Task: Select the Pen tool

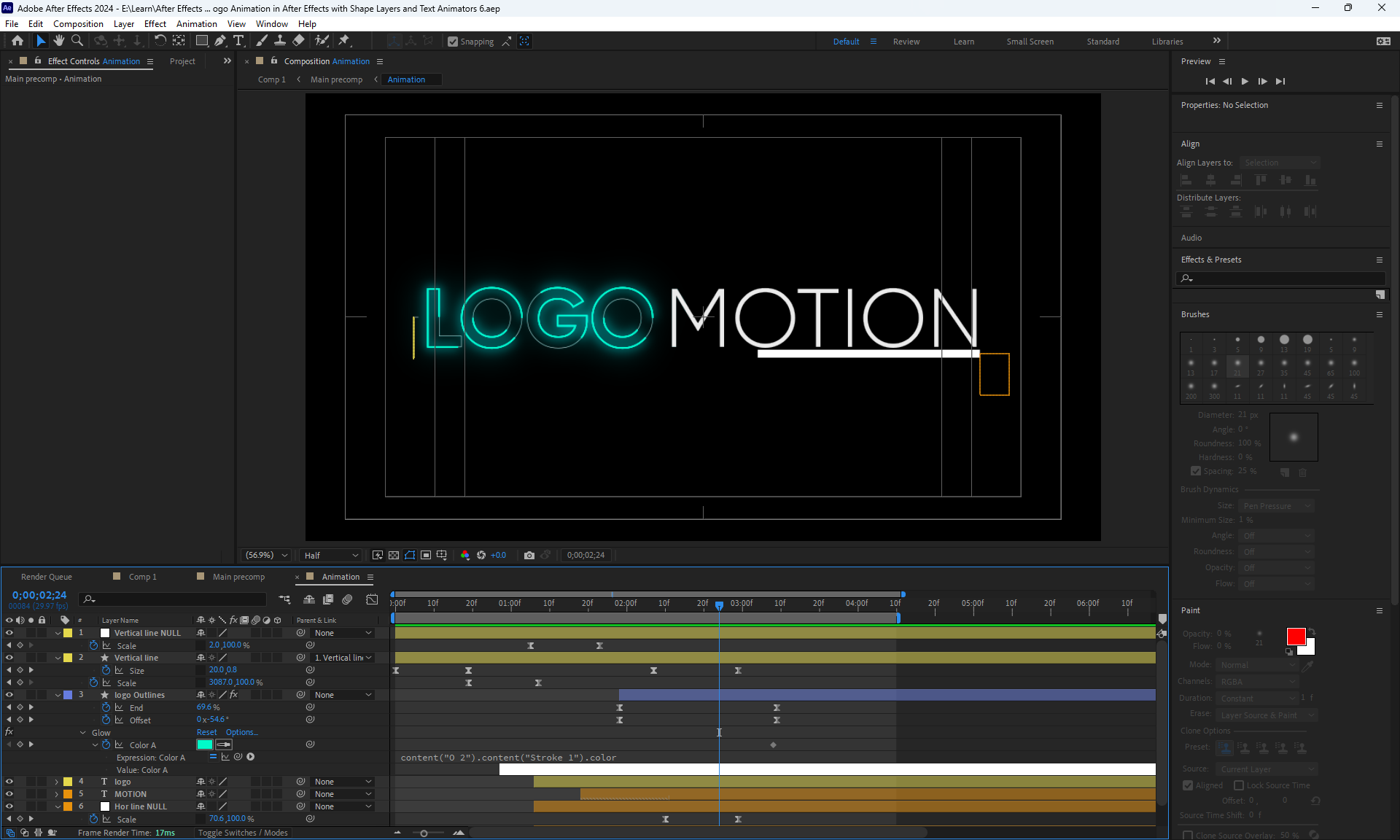Action: [220, 41]
